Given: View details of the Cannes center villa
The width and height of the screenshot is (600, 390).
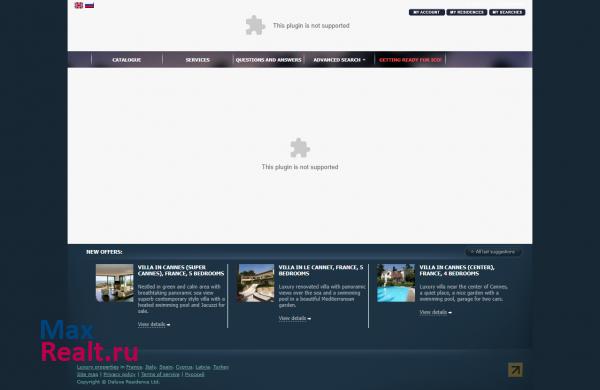Looking at the screenshot, I should coord(435,312).
